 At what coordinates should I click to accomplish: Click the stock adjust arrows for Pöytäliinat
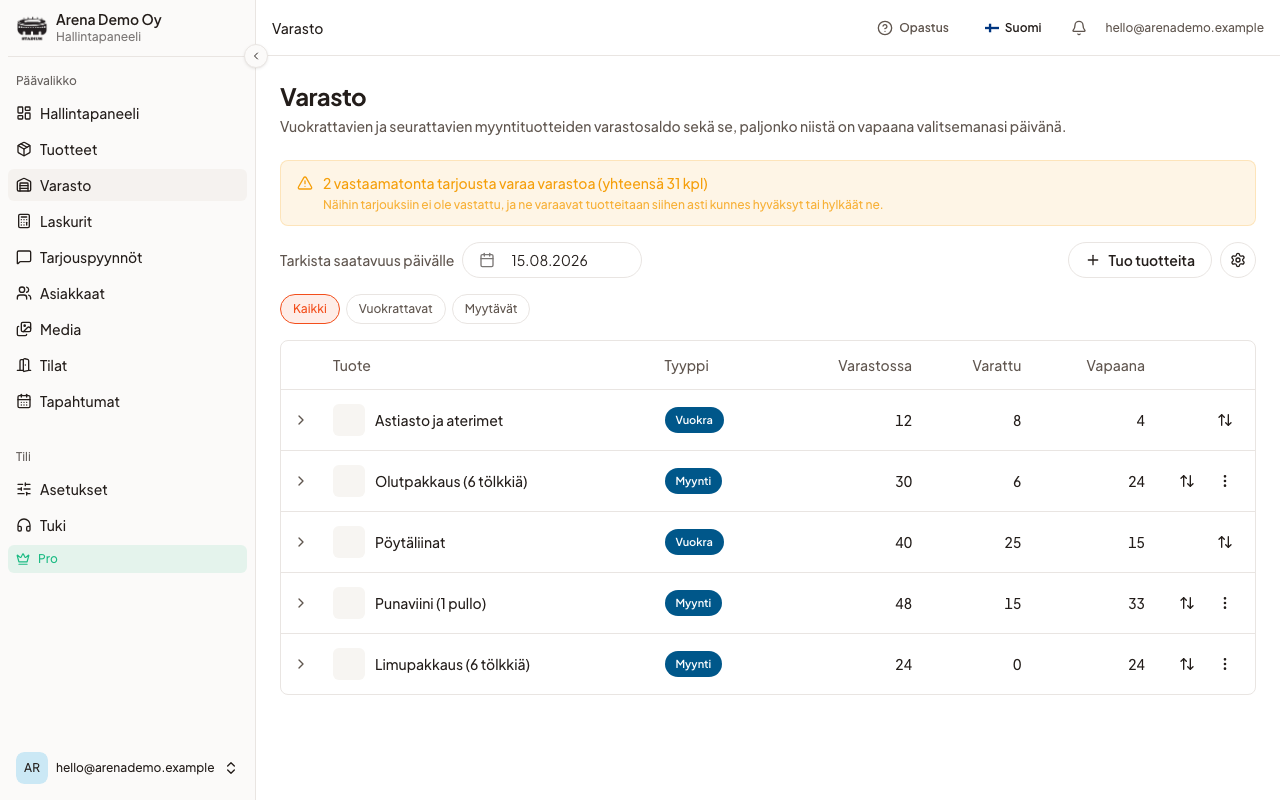pyautogui.click(x=1225, y=542)
